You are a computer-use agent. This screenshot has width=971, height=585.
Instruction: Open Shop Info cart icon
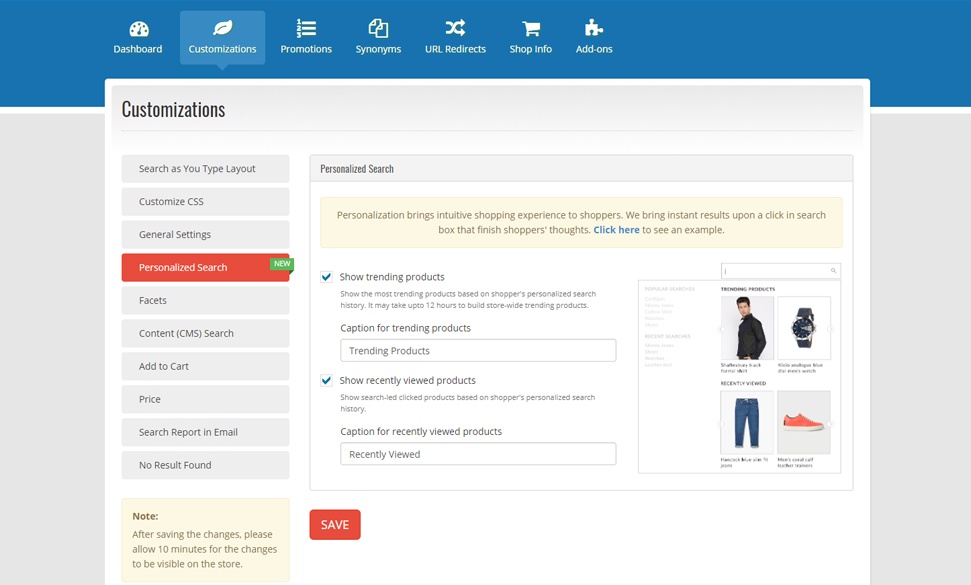[530, 28]
